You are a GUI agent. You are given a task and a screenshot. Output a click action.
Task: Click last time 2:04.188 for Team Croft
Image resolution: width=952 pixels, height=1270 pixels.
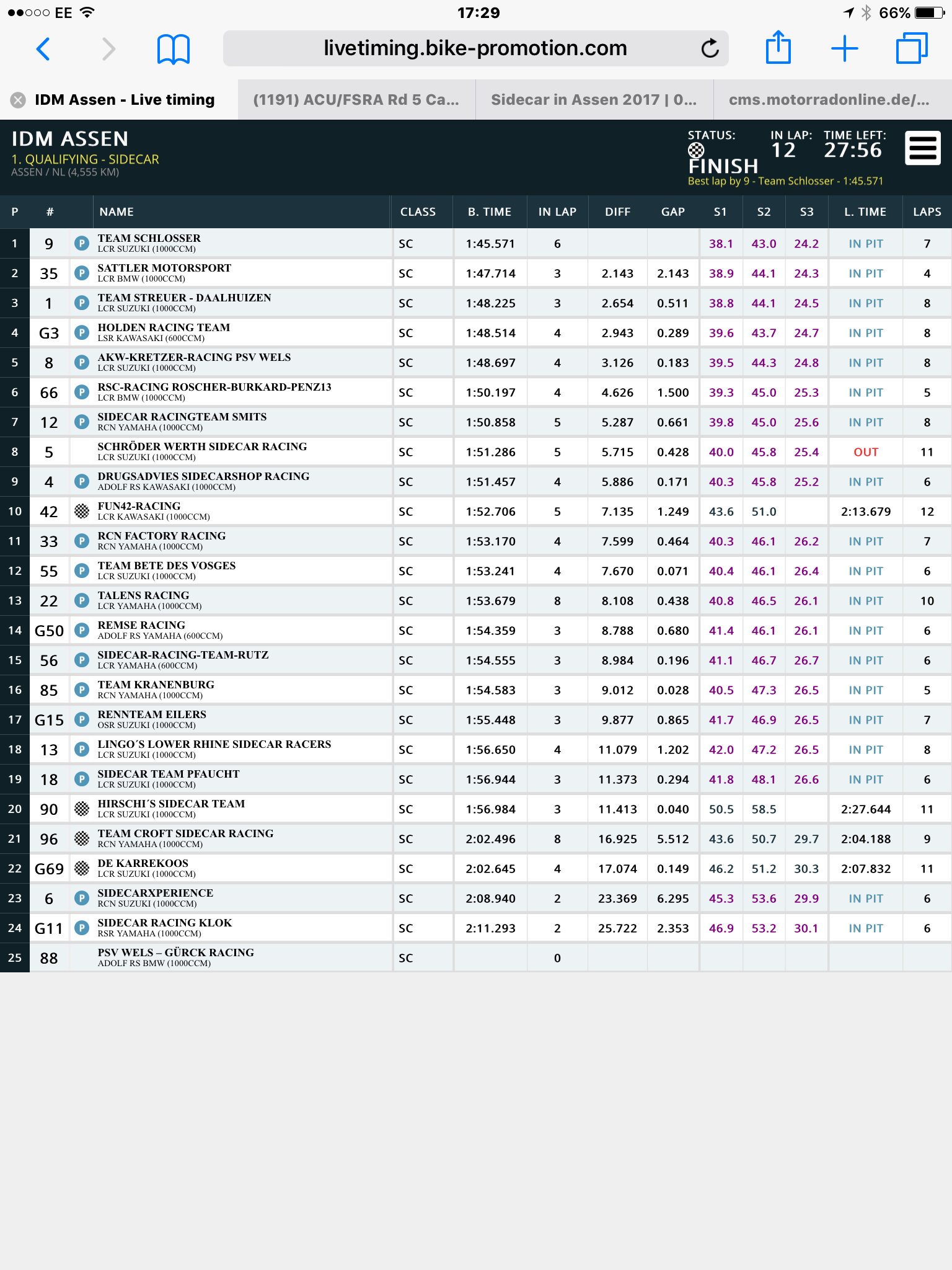866,839
